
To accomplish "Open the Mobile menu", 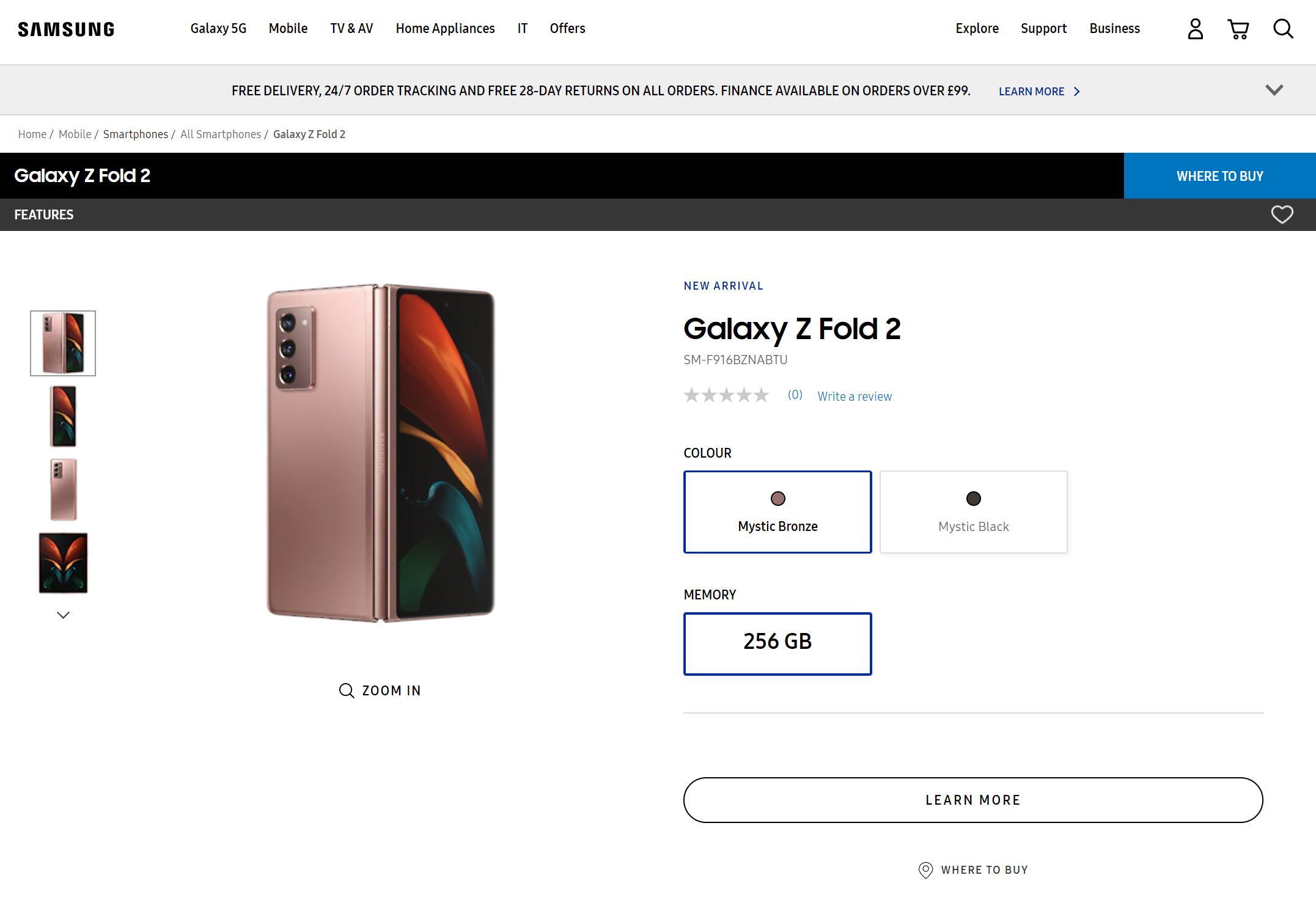I will coord(288,29).
